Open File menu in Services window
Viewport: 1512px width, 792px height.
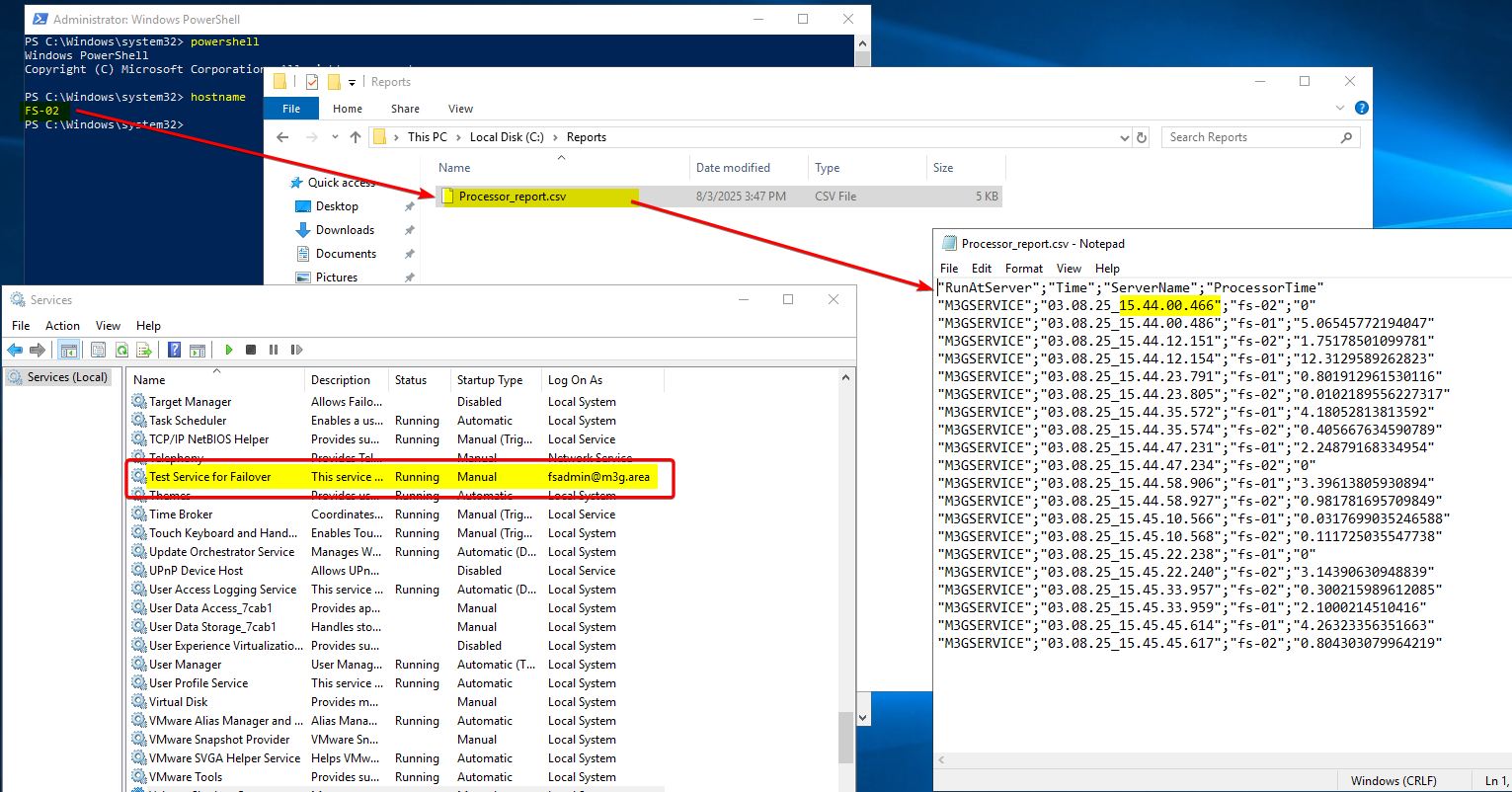(21, 325)
